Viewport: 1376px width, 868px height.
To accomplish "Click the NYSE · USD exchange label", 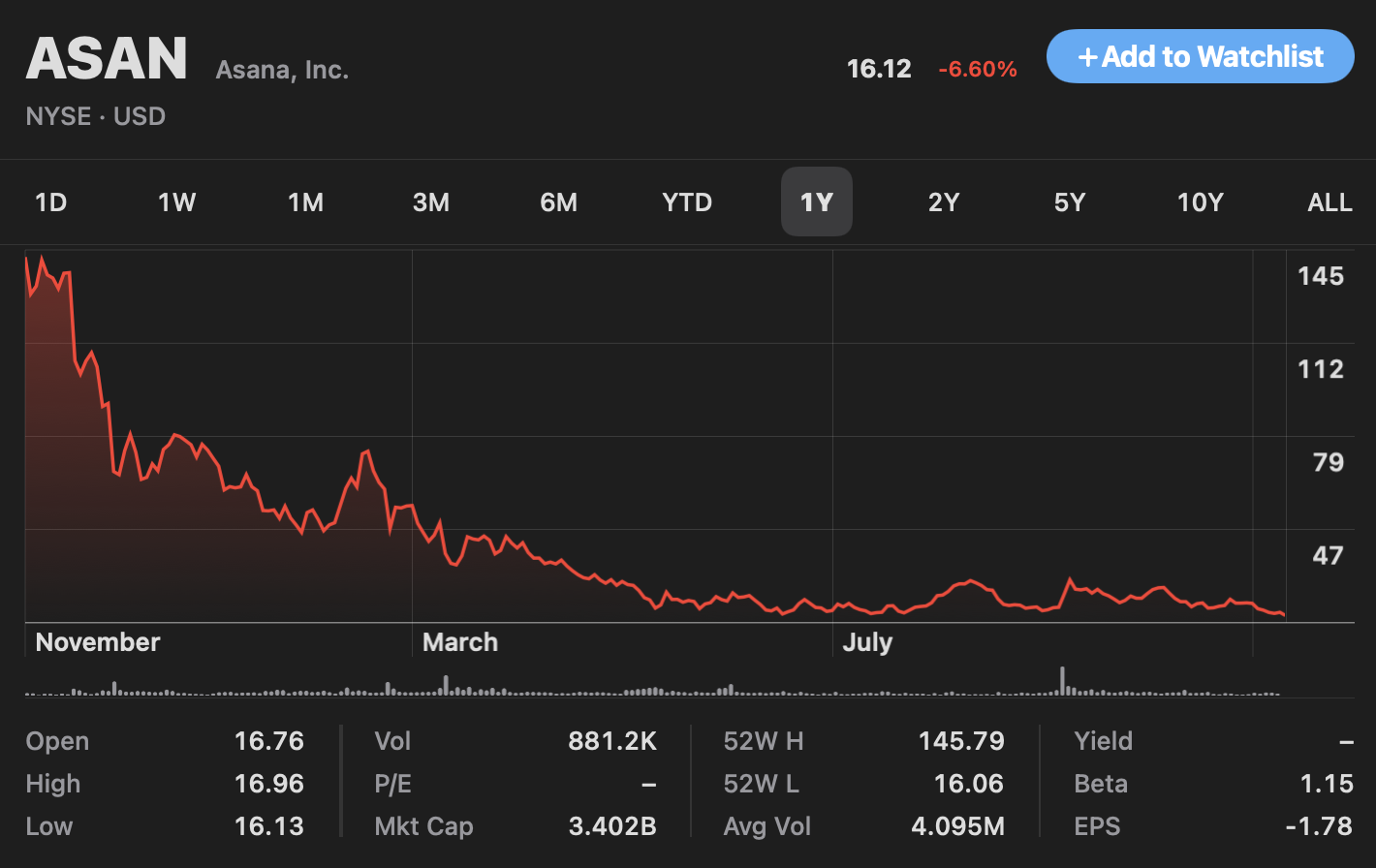I will click(x=96, y=116).
